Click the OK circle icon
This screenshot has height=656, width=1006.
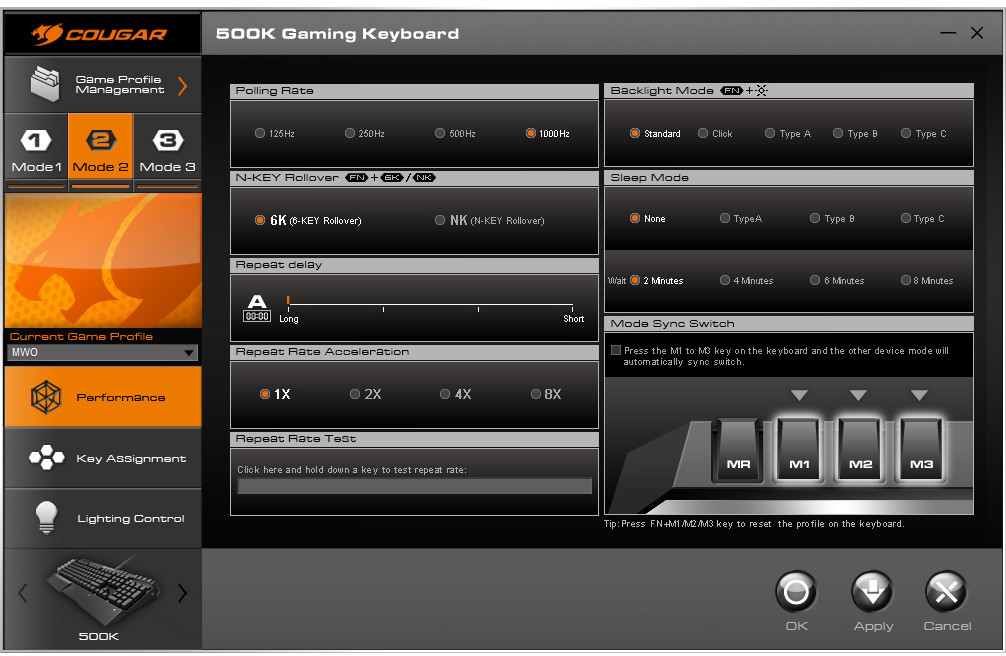pyautogui.click(x=796, y=593)
